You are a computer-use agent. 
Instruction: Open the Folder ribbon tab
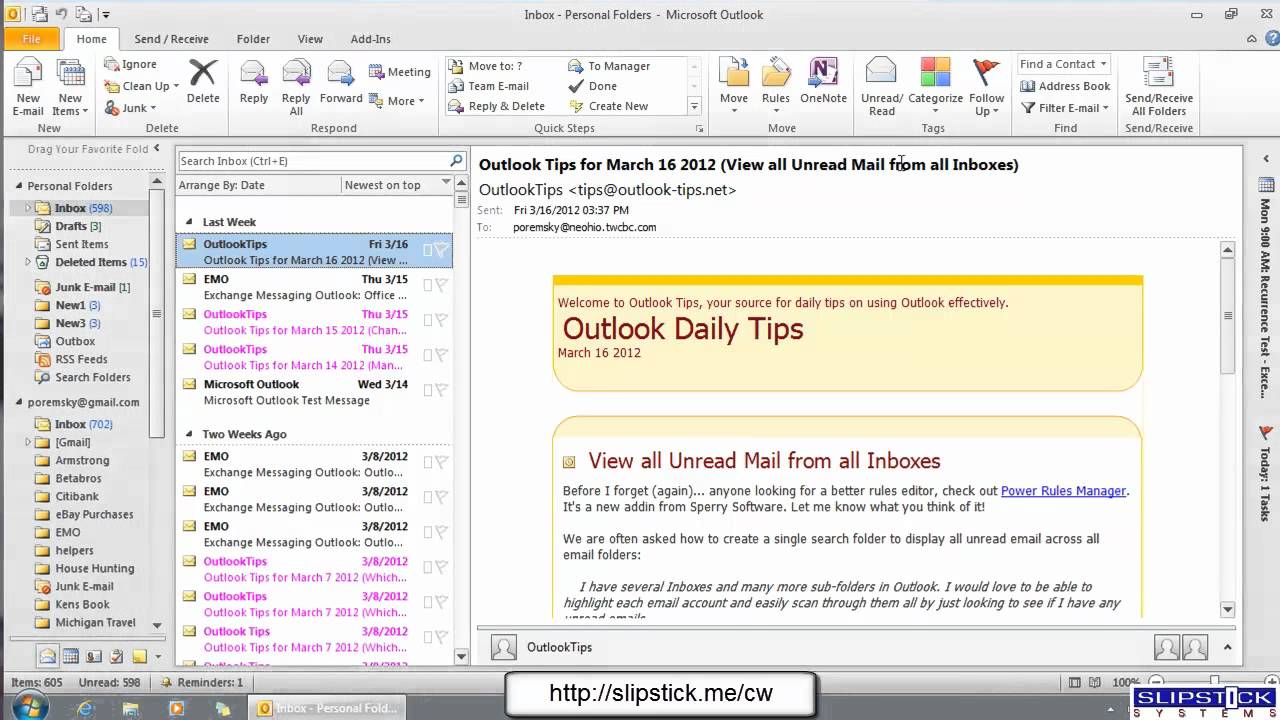click(253, 39)
